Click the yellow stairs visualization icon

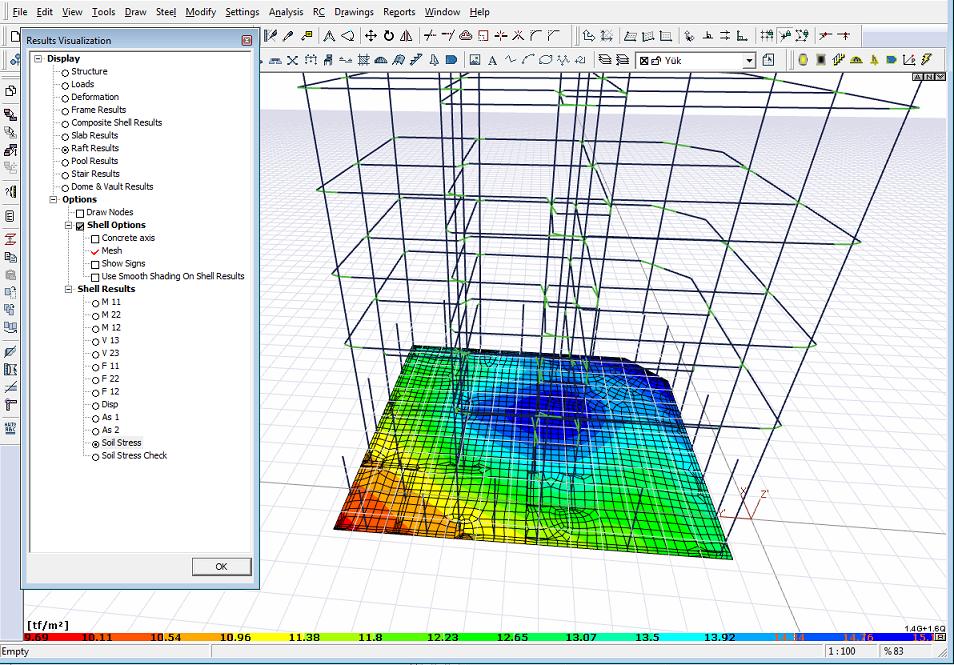pyautogui.click(x=838, y=60)
